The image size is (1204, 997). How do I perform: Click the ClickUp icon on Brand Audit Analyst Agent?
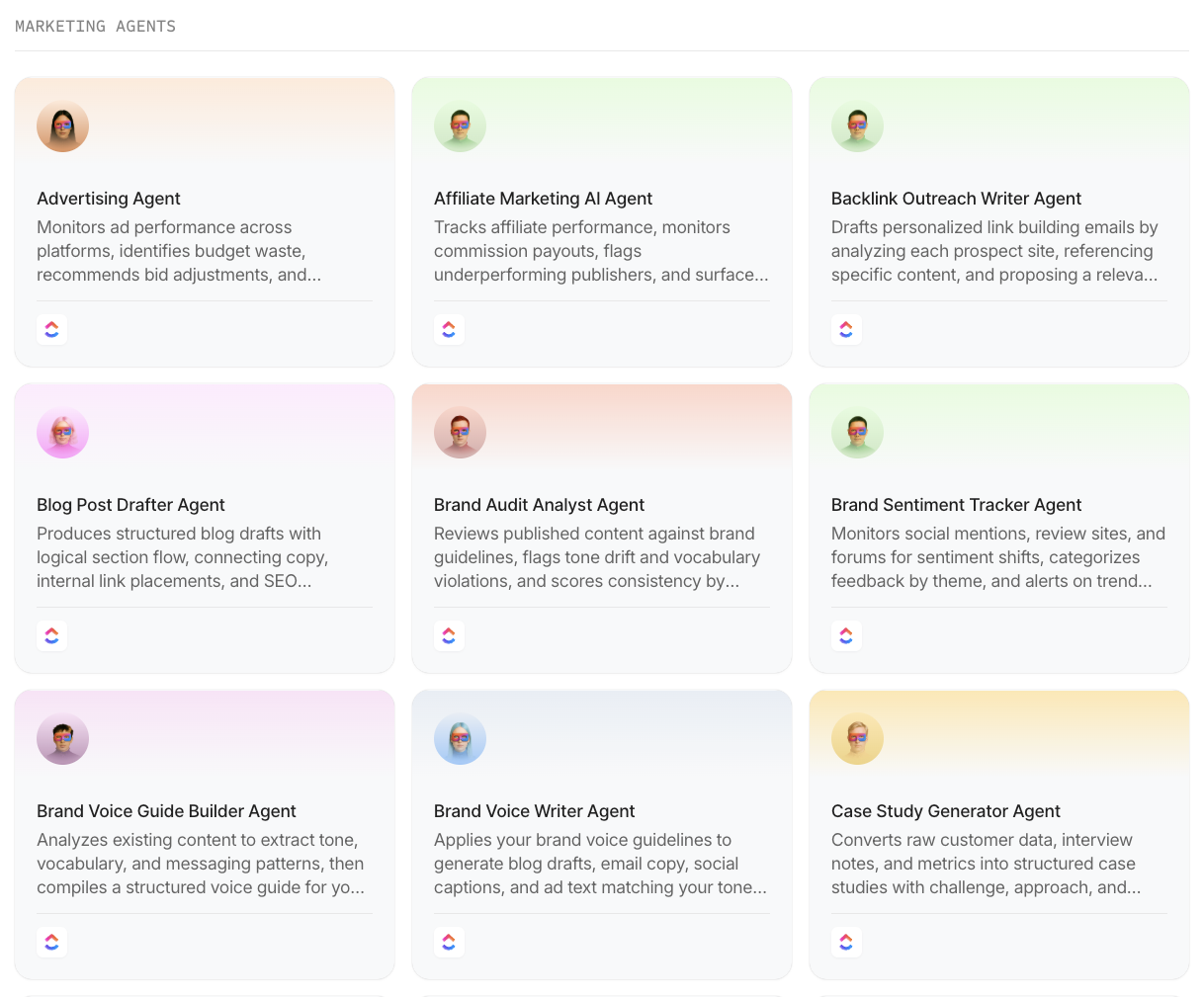[449, 635]
